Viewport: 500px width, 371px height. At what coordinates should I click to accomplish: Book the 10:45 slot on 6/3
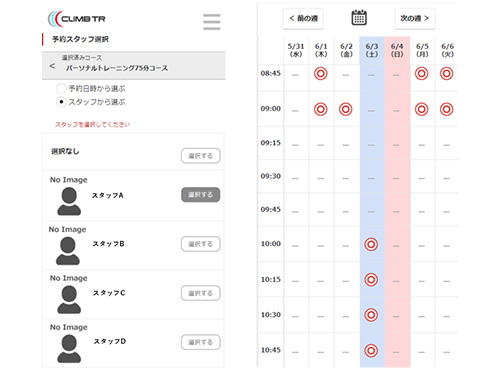click(x=371, y=350)
